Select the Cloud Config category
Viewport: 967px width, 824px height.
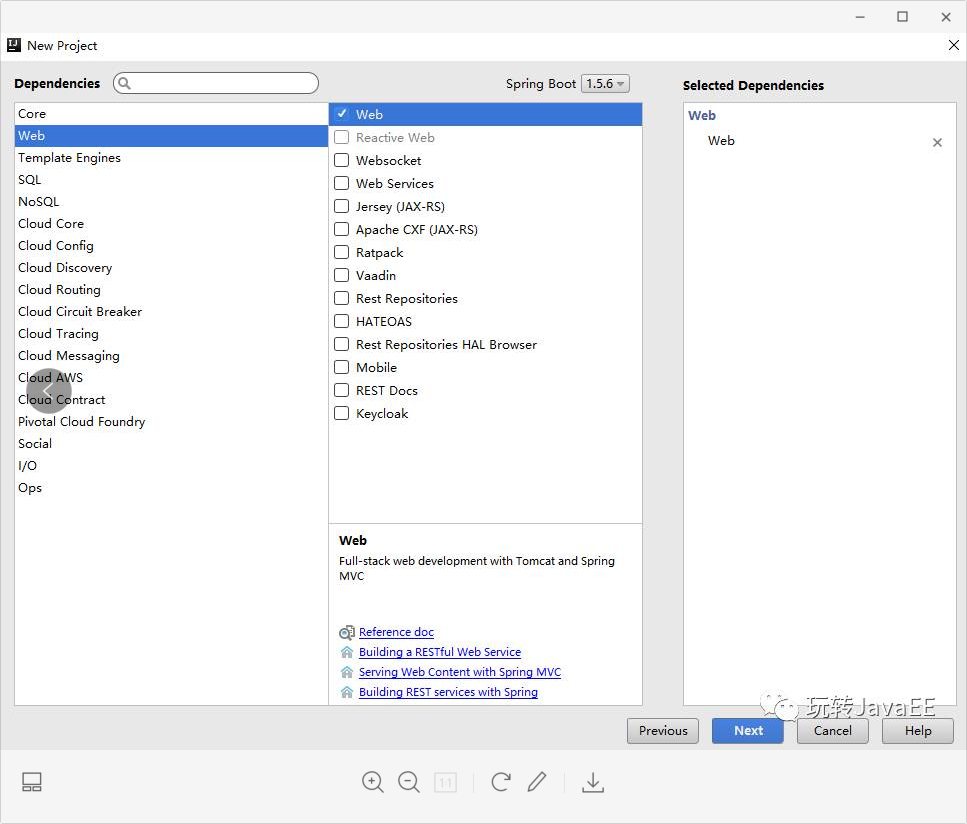tap(171, 245)
